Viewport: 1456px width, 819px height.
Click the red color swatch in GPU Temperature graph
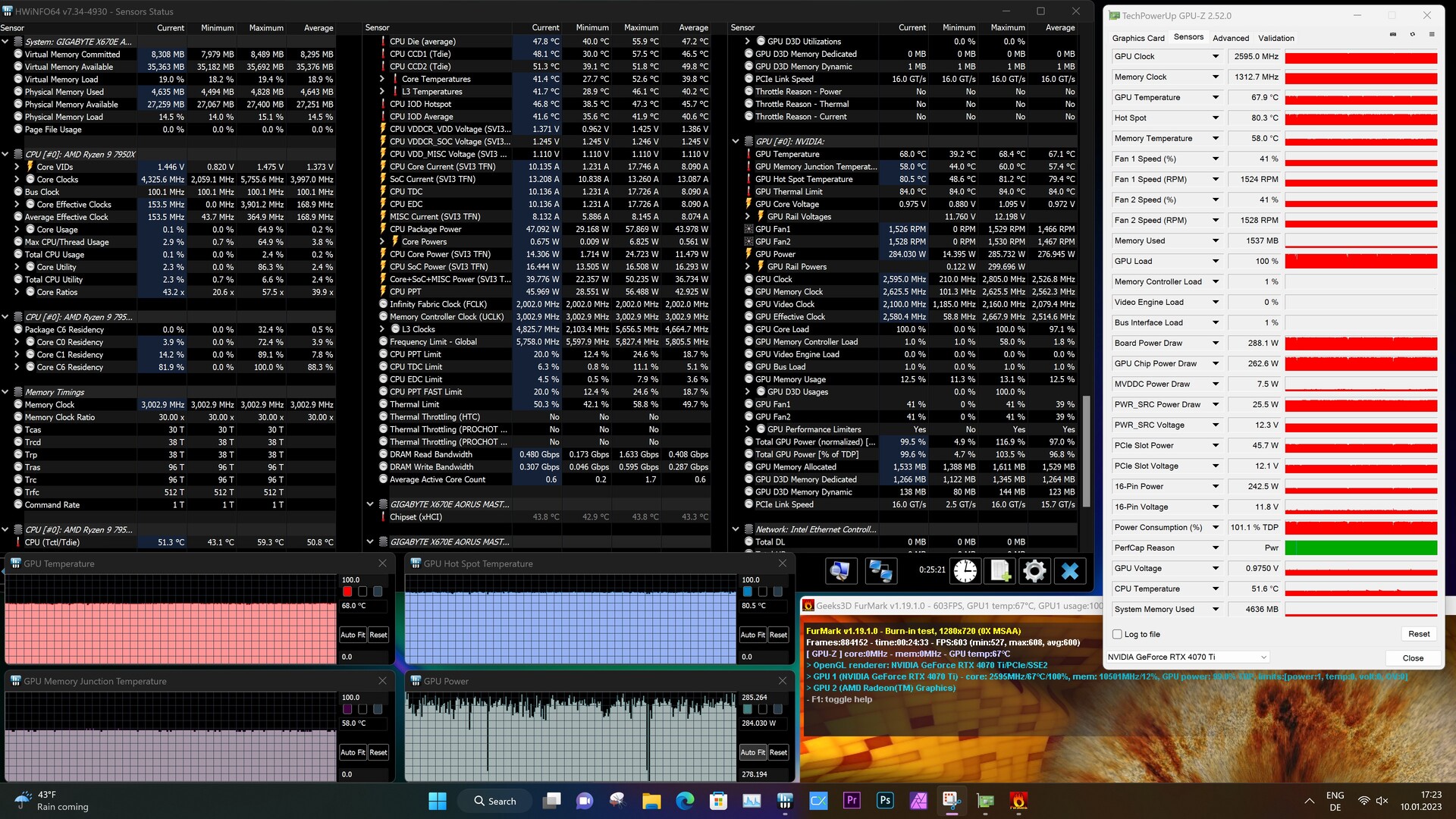tap(347, 591)
